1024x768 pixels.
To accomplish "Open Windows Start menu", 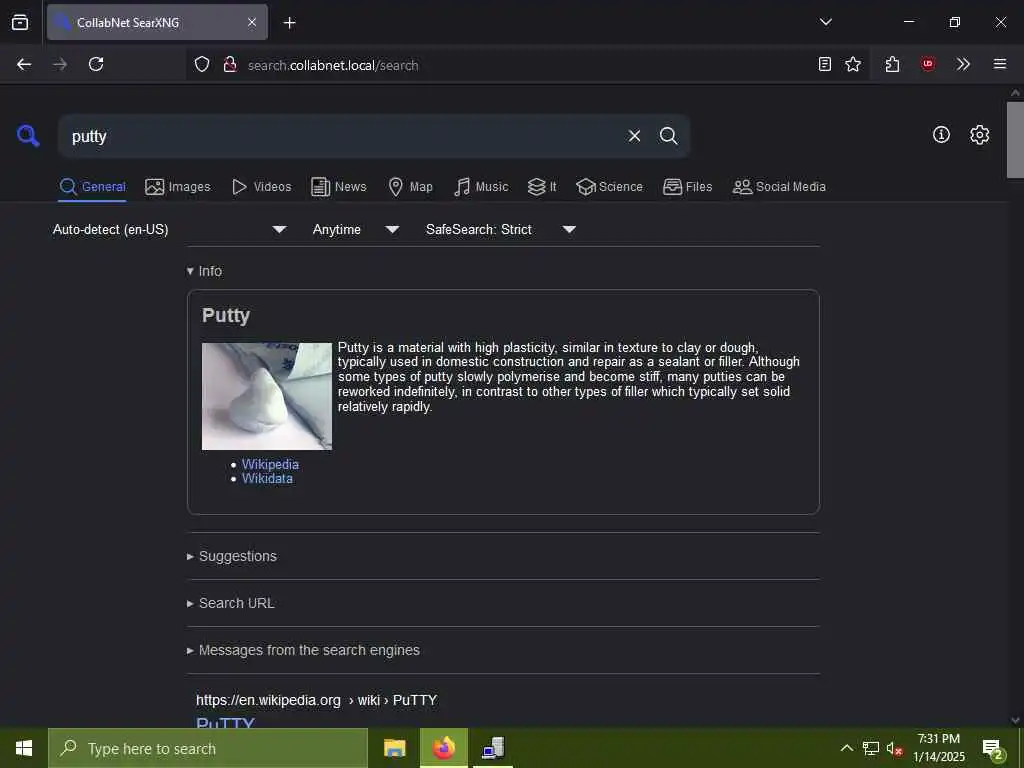I will tap(24, 748).
